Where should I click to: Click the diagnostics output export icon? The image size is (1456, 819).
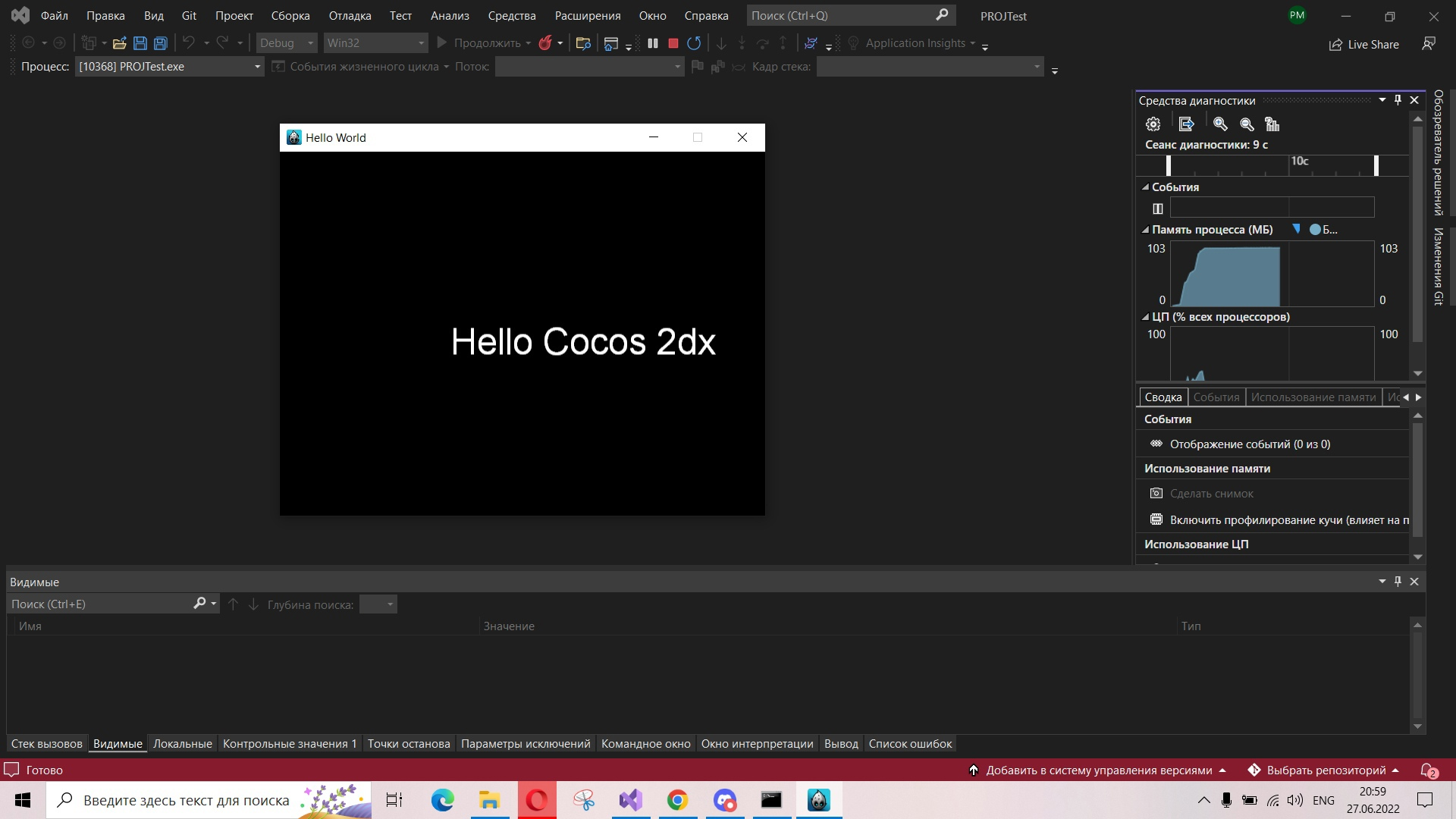pyautogui.click(x=1187, y=124)
